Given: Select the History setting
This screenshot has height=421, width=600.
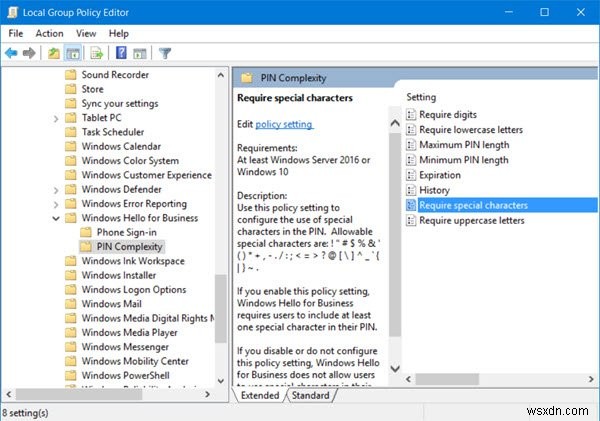Looking at the screenshot, I should pos(434,190).
